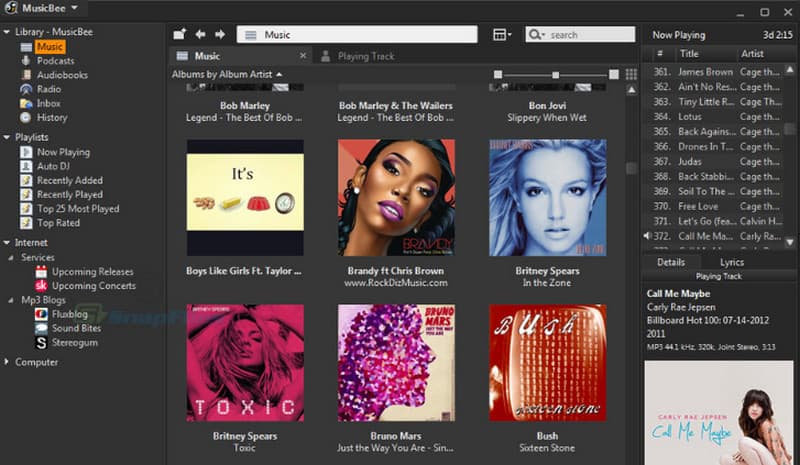The image size is (800, 465).
Task: Click Bon Jovi artist name
Action: pos(547,106)
